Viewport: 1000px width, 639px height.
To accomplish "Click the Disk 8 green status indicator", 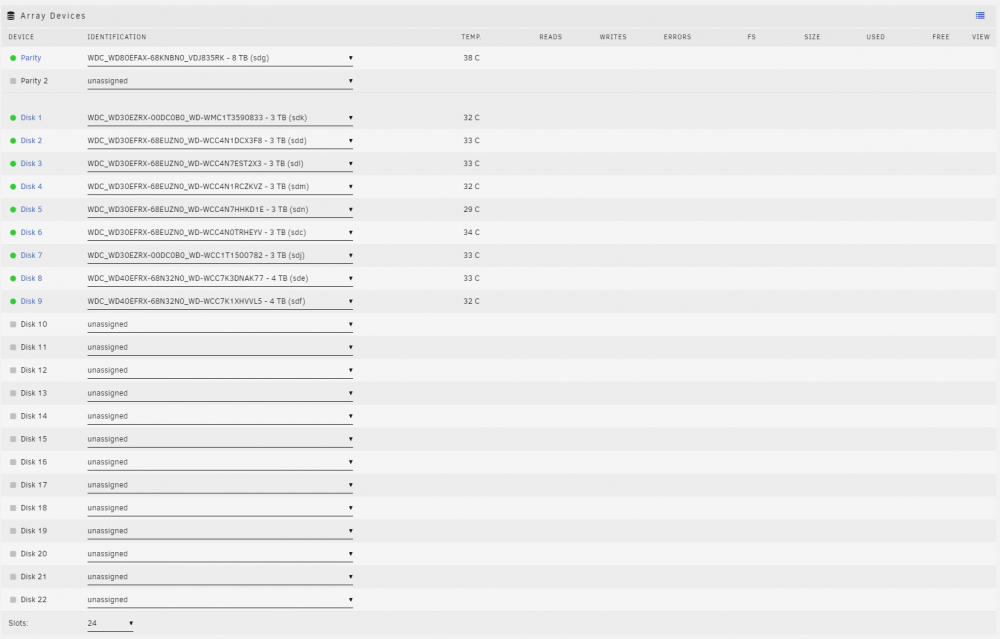I will (x=13, y=279).
